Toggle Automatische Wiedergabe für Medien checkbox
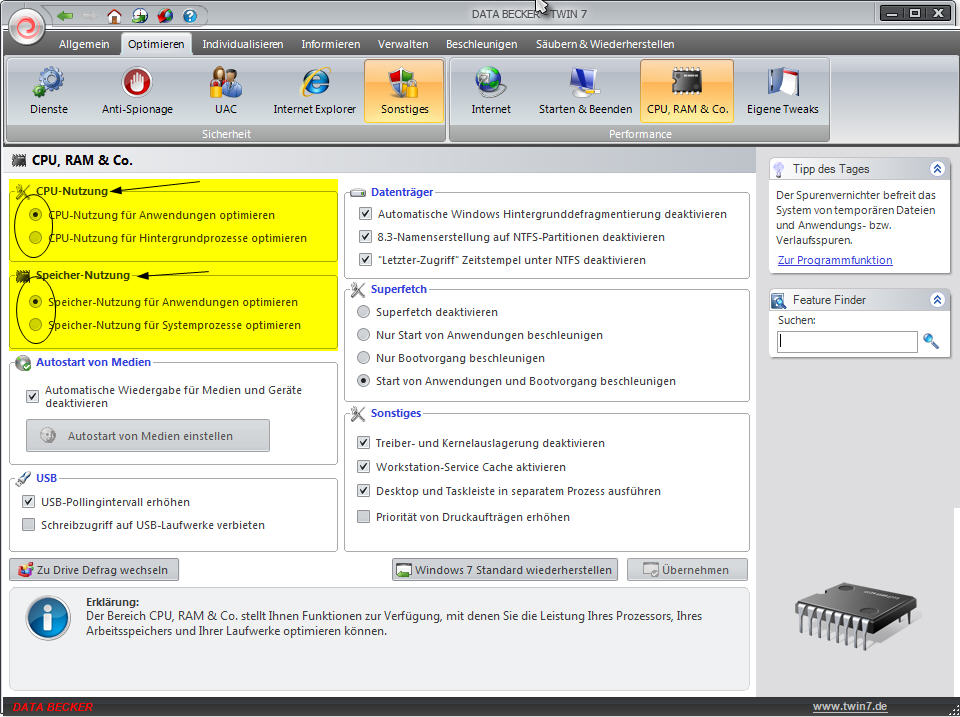Viewport: 960px width, 717px height. tap(32, 397)
